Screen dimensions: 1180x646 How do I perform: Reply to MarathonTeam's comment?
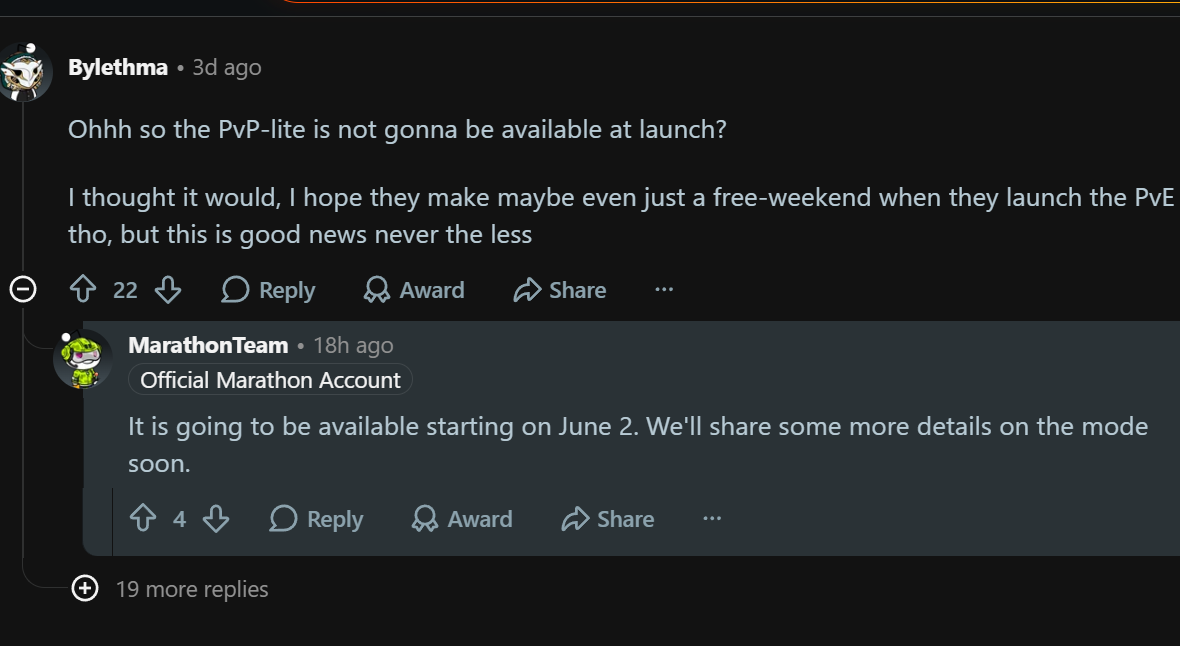(317, 519)
